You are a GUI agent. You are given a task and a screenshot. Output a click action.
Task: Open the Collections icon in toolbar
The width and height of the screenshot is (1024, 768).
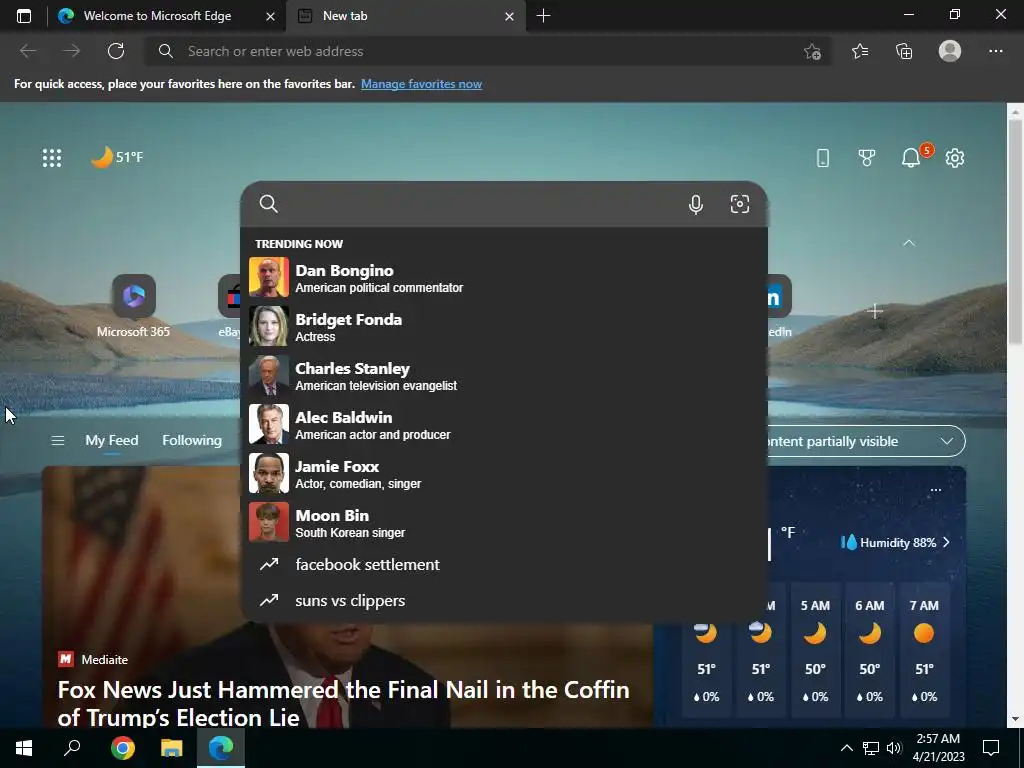[x=904, y=51]
